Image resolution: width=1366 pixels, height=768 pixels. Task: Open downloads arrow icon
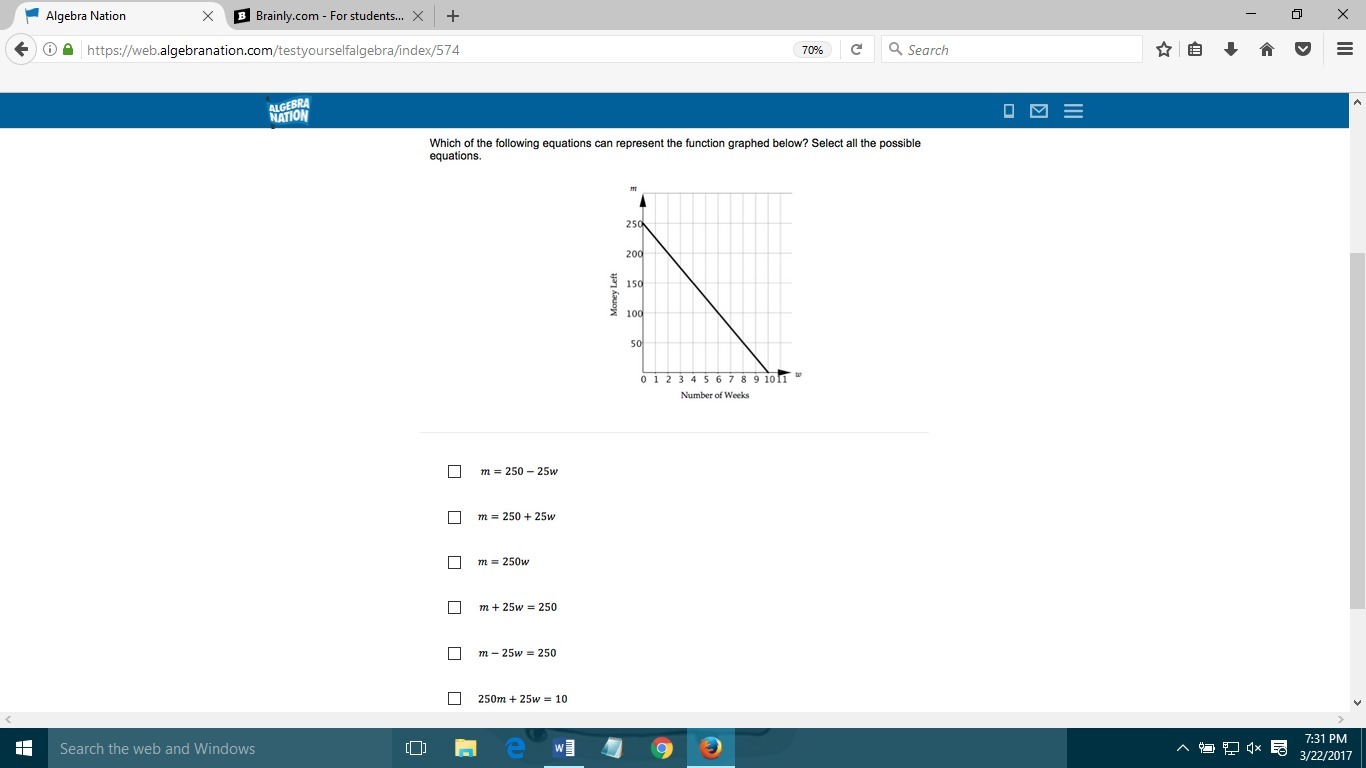coord(1231,49)
